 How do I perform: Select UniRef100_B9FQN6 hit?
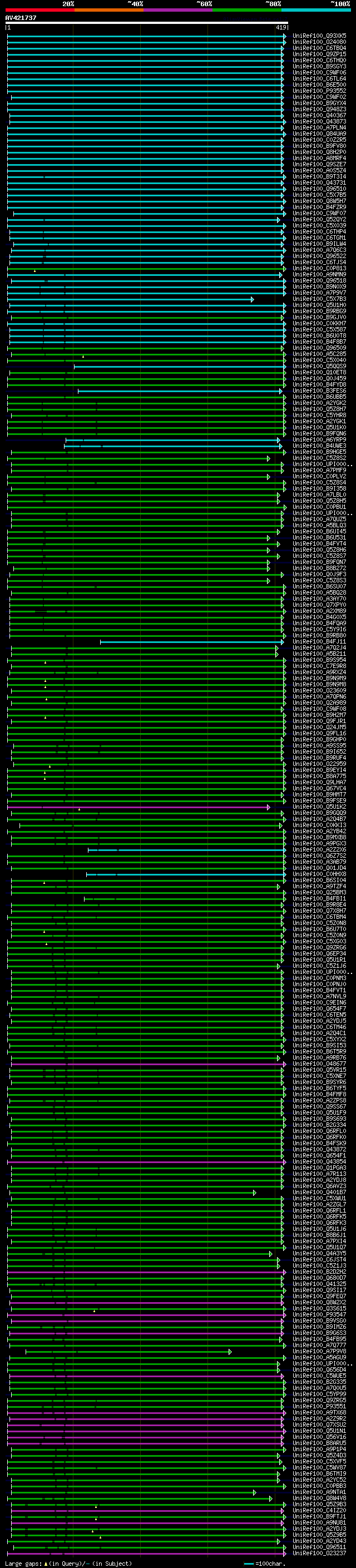(x=319, y=434)
